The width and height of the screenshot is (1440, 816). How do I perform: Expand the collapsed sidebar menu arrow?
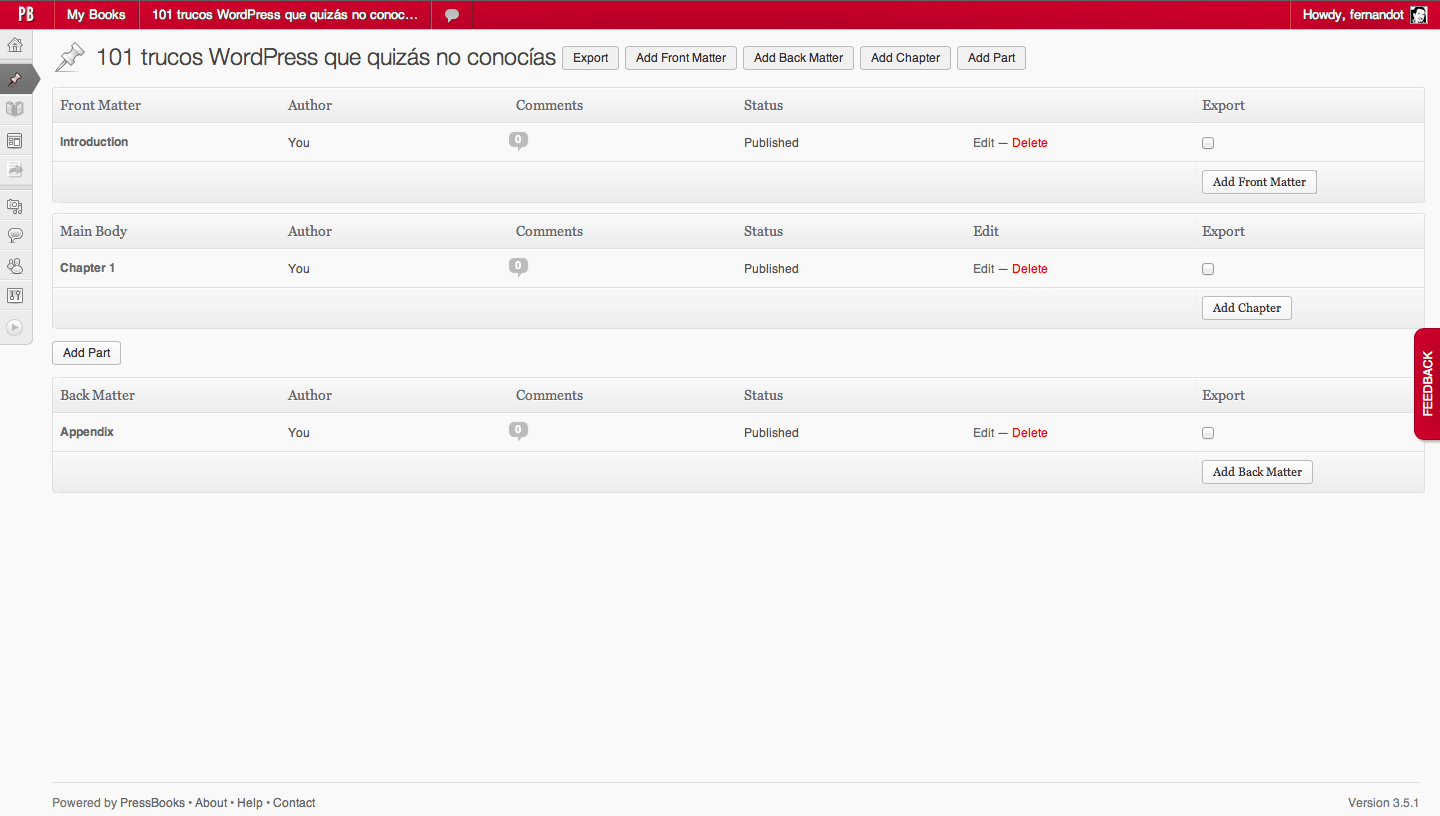click(15, 327)
